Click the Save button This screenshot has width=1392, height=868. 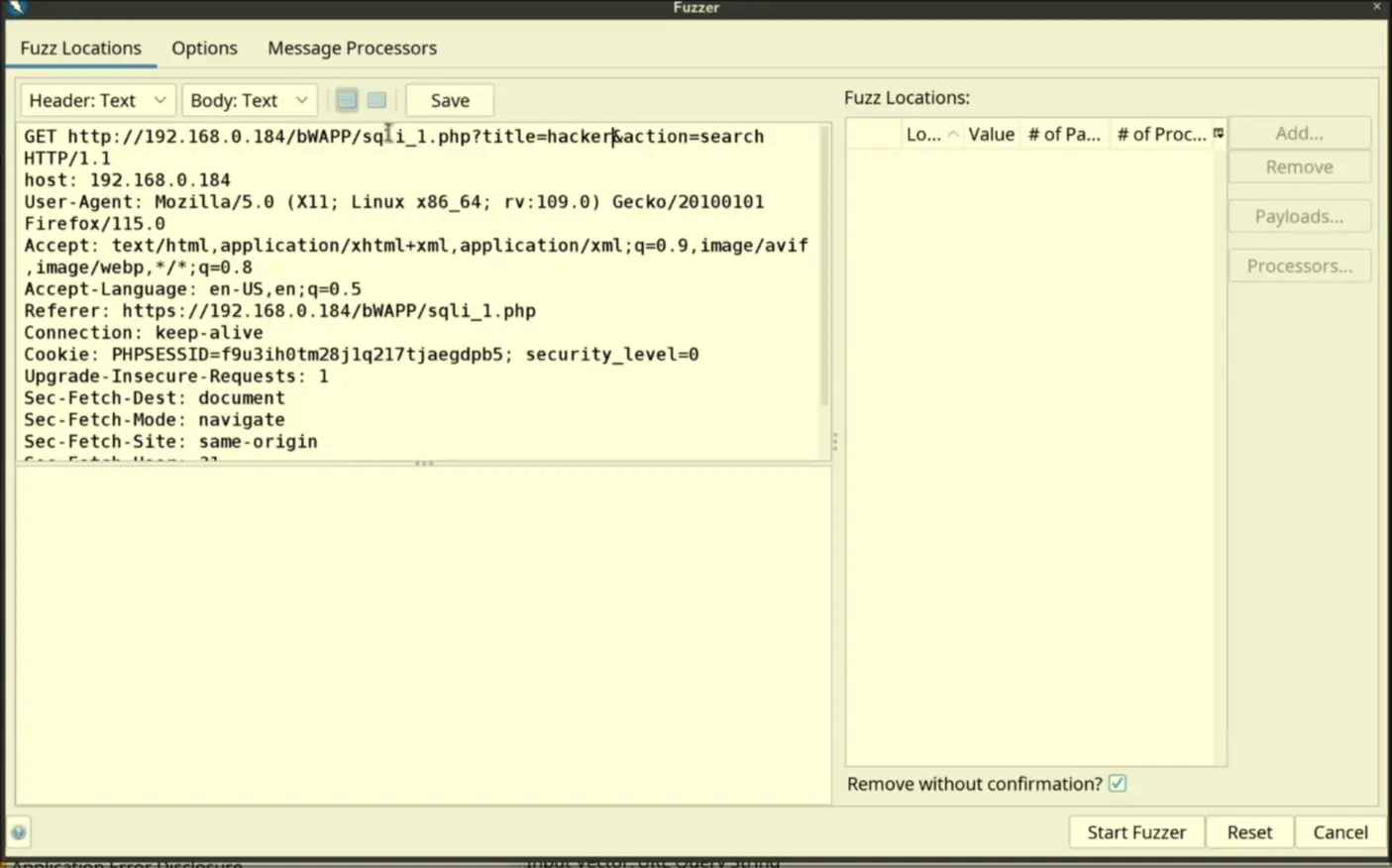tap(450, 100)
